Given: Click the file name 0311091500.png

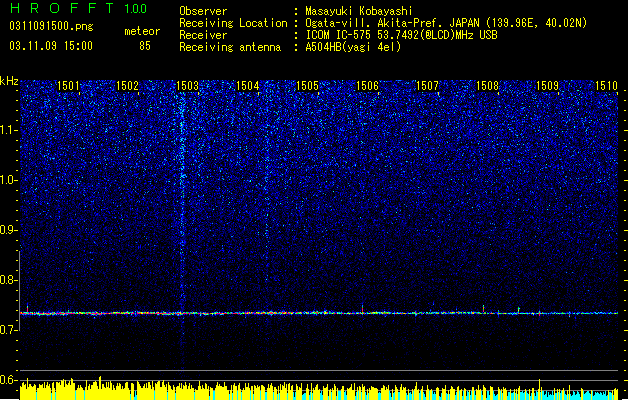Looking at the screenshot, I should (51, 26).
